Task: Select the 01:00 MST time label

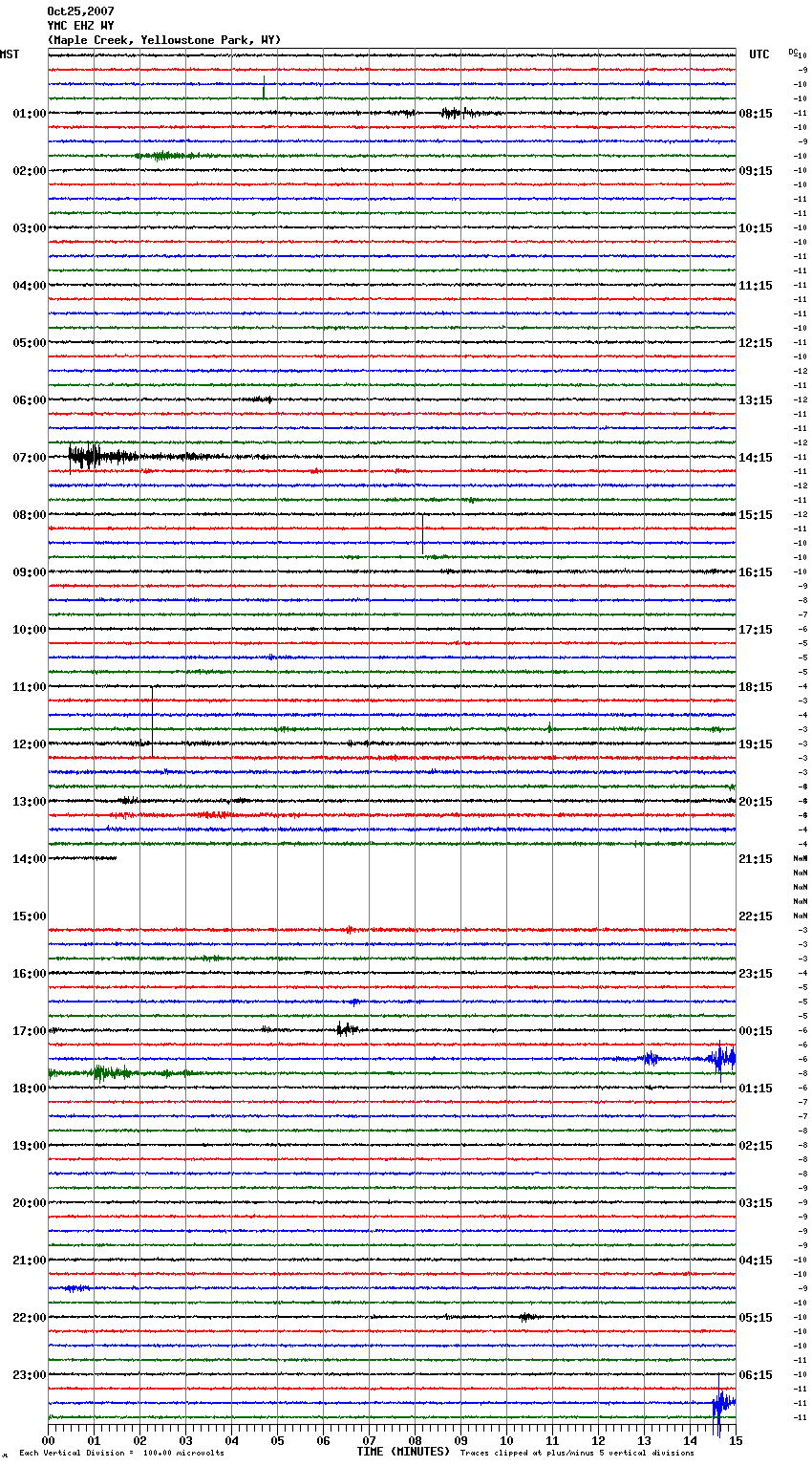Action: click(x=30, y=114)
